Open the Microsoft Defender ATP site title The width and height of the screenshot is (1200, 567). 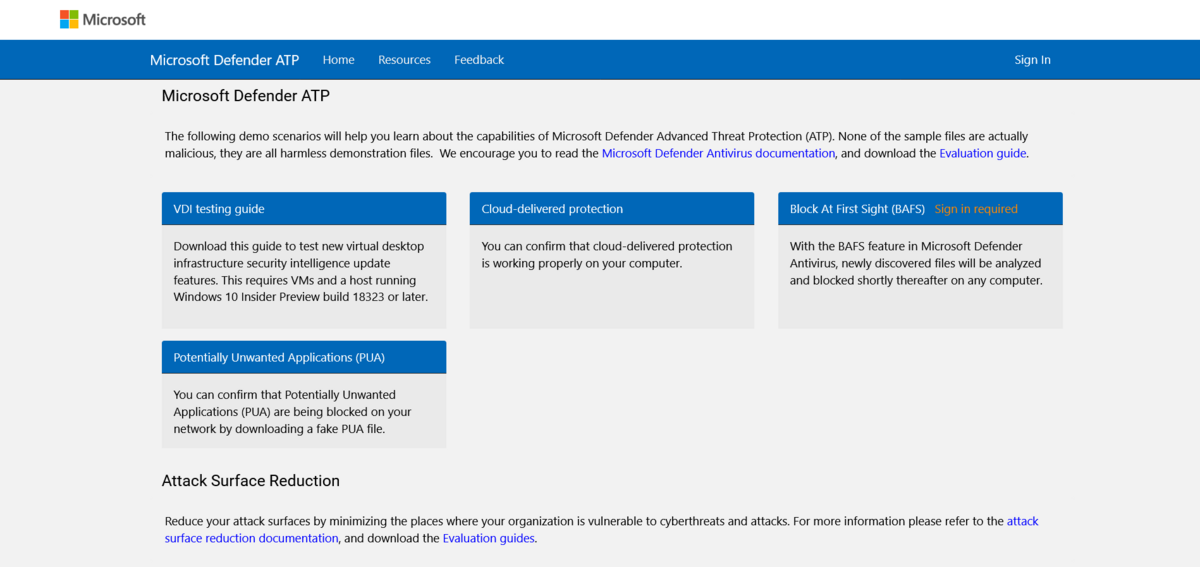click(224, 60)
